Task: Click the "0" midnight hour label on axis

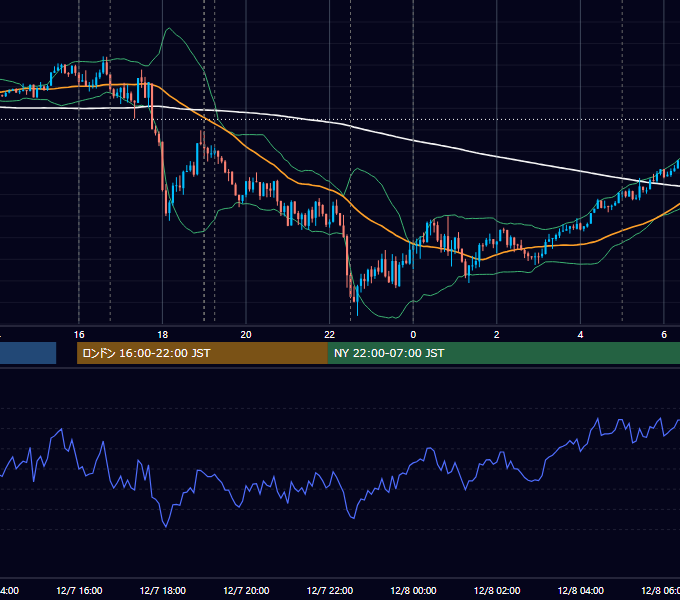Action: (x=413, y=335)
